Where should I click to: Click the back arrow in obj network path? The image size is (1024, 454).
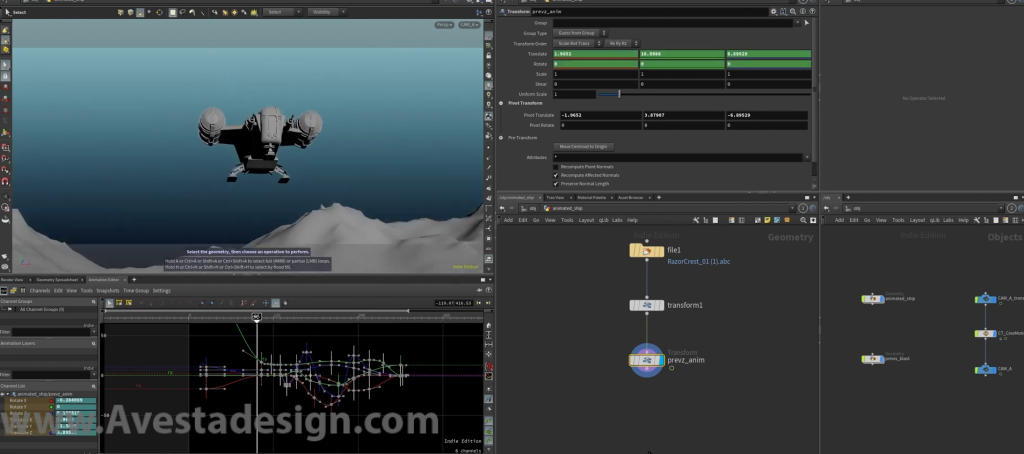tap(828, 208)
